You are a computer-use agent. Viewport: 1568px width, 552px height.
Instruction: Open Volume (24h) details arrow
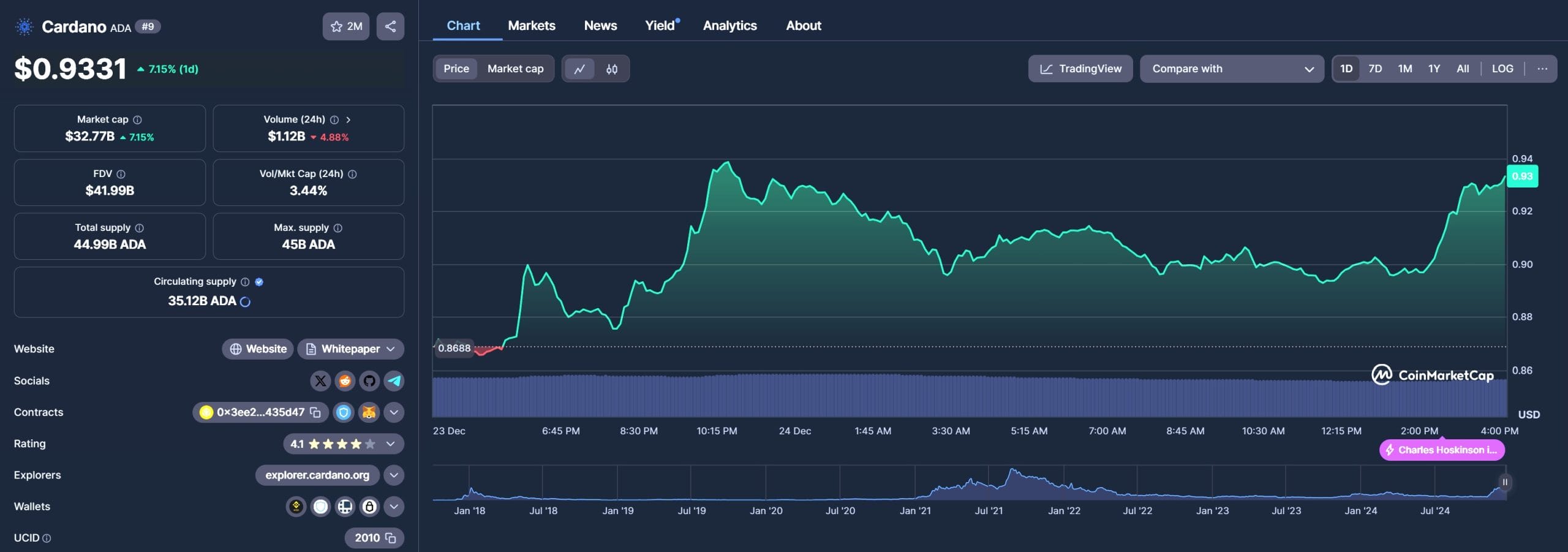tap(348, 120)
